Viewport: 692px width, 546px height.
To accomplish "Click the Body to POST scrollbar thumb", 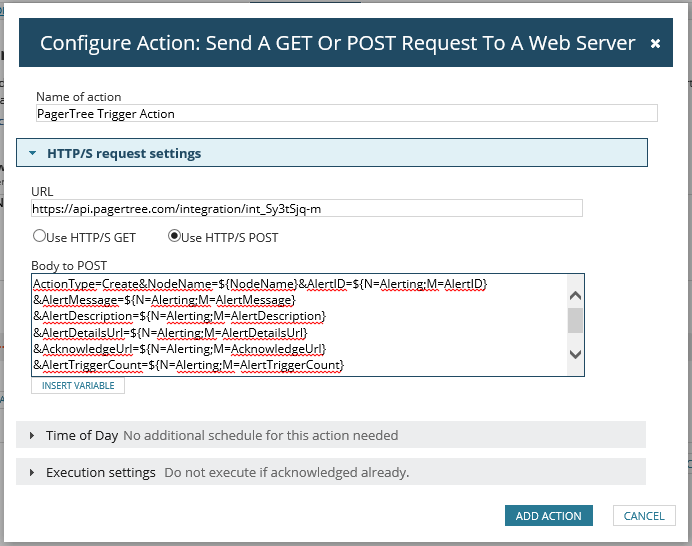I will coord(575,320).
